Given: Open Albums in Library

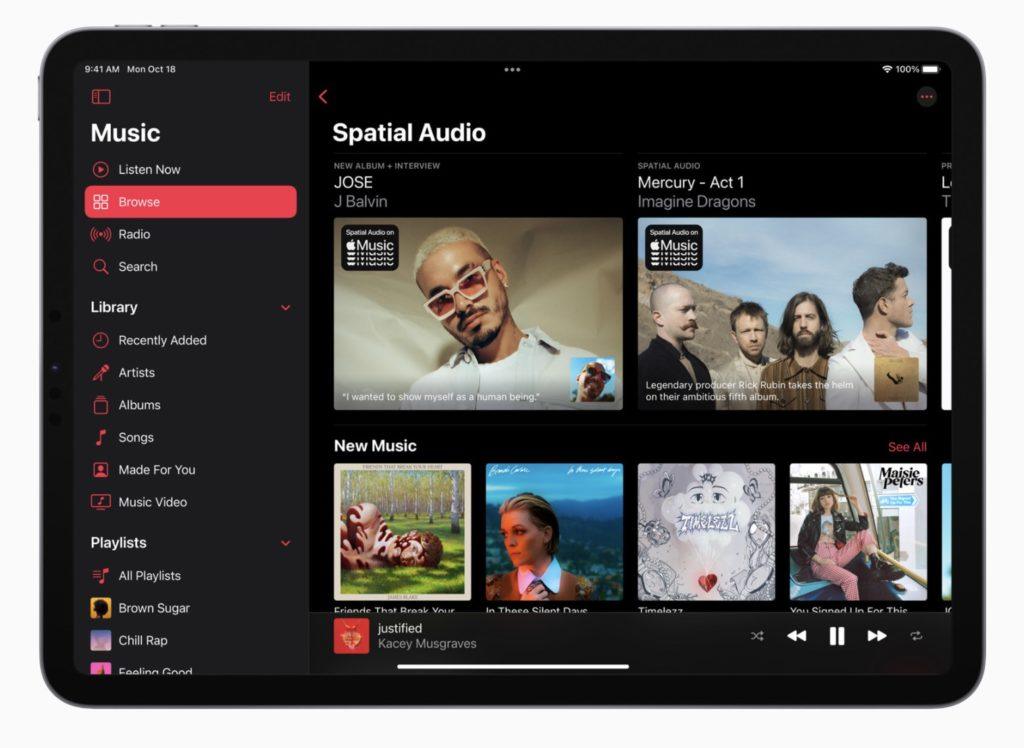Looking at the screenshot, I should 191,405.
